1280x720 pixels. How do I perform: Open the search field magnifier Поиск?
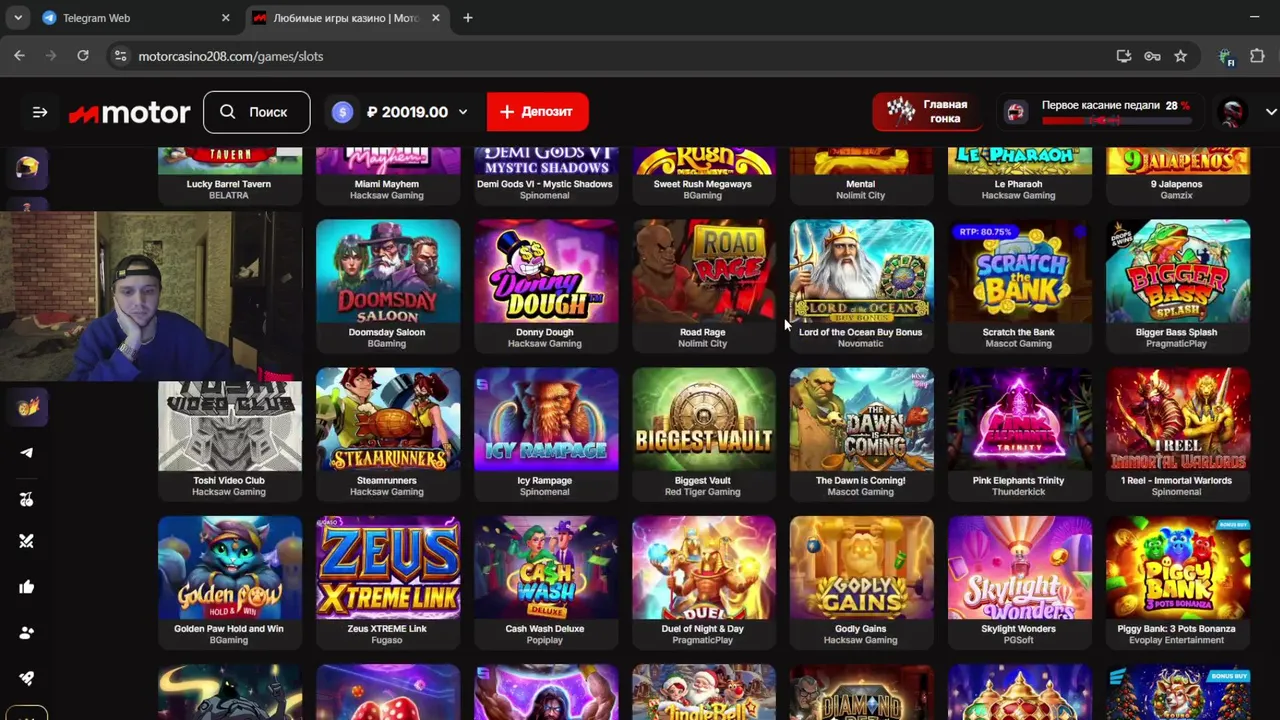(x=256, y=112)
